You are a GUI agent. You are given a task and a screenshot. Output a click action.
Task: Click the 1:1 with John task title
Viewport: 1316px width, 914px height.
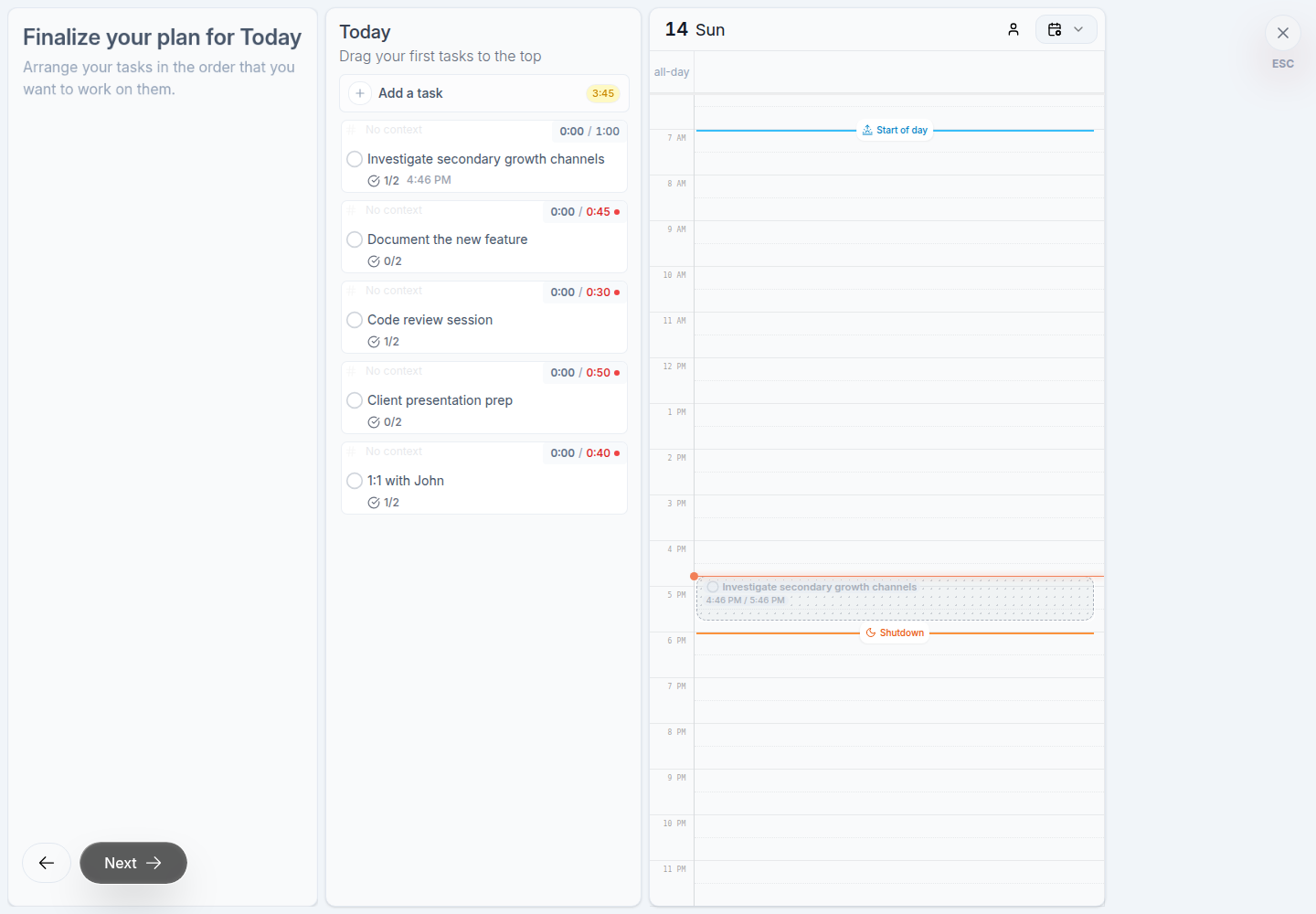[406, 481]
